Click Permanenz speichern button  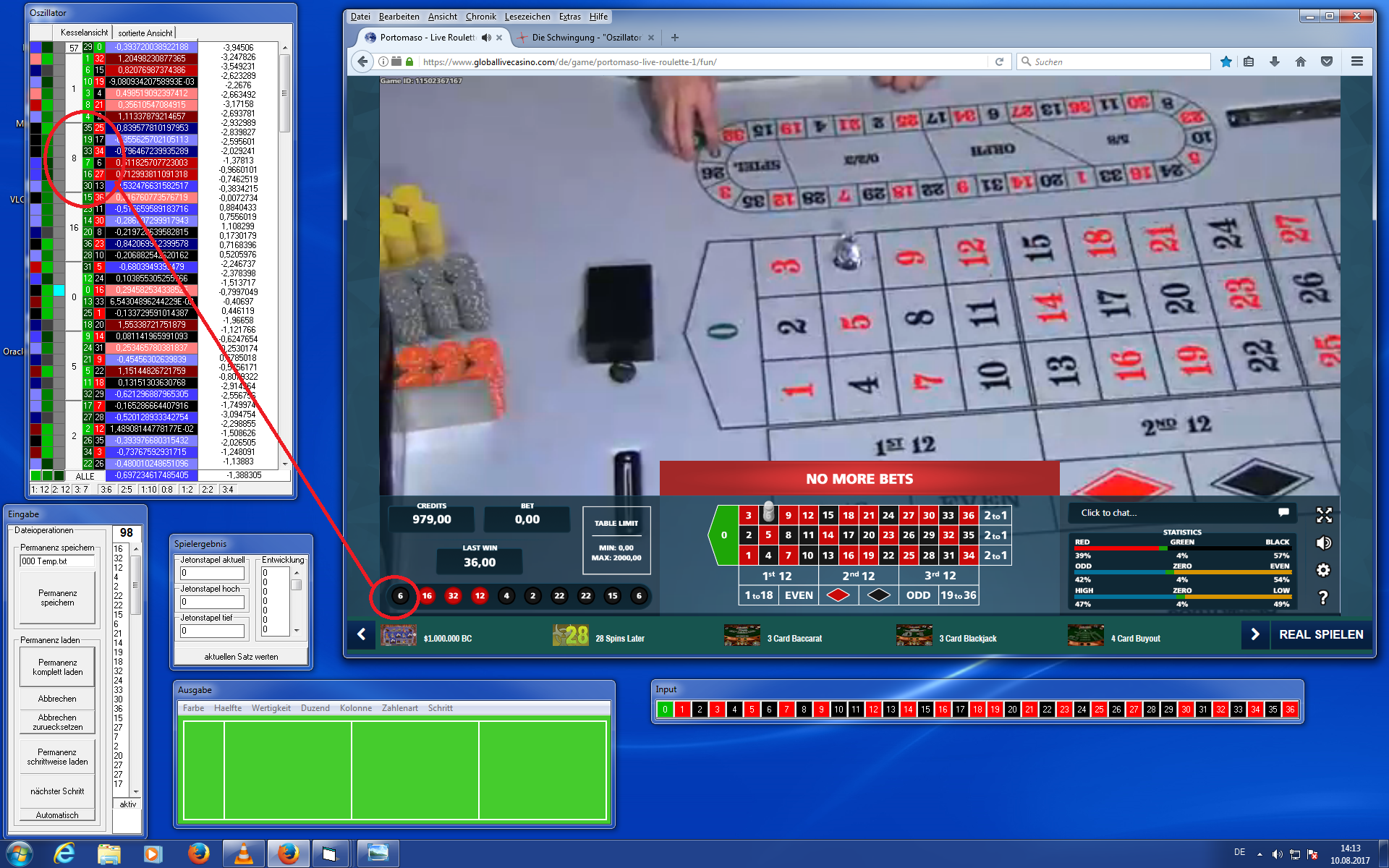point(57,597)
